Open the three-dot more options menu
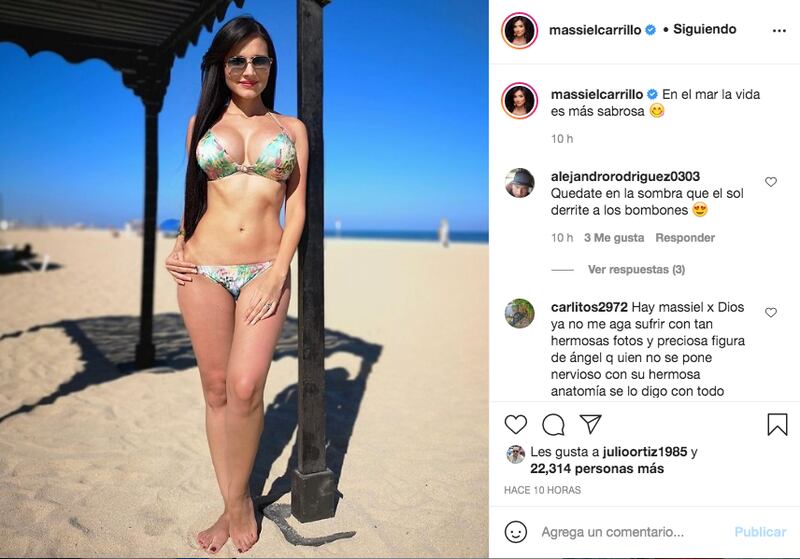 (779, 31)
